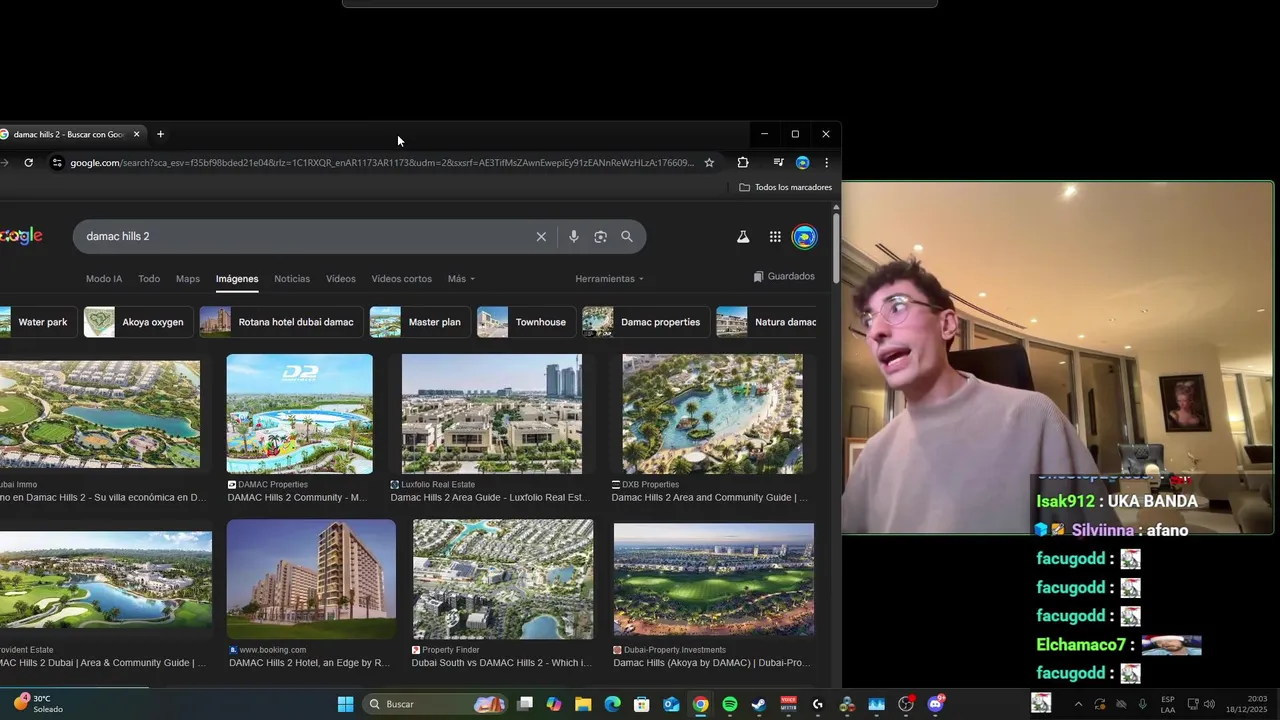Filter by the Natura damac chip
The height and width of the screenshot is (720, 1280).
click(766, 322)
